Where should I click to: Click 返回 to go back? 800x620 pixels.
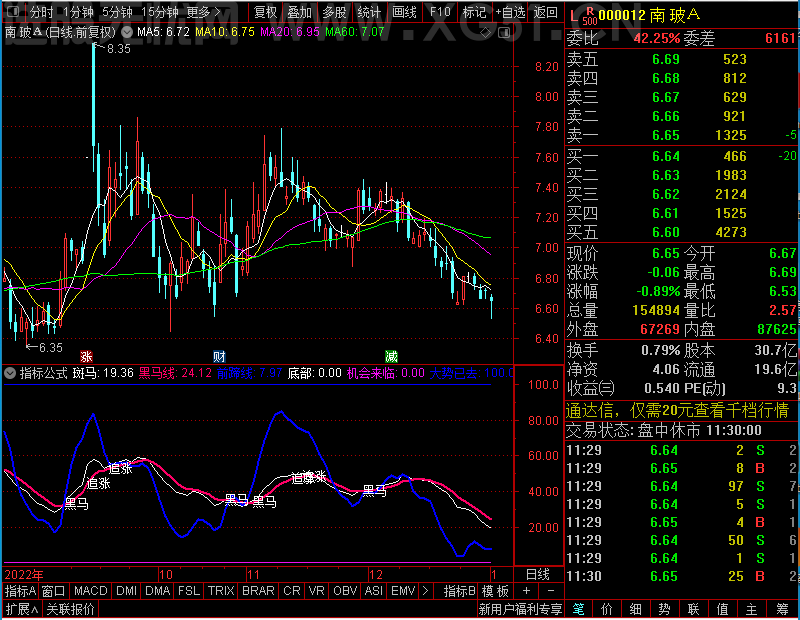click(545, 12)
